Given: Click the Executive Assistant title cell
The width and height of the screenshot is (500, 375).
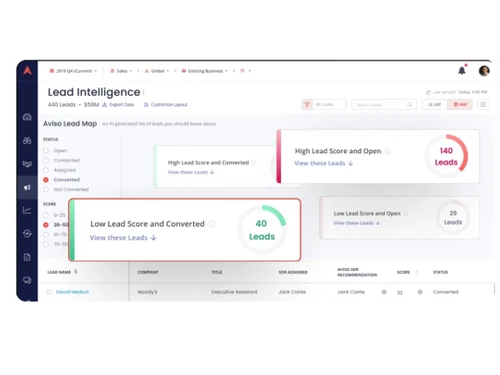Looking at the screenshot, I should pyautogui.click(x=234, y=292).
